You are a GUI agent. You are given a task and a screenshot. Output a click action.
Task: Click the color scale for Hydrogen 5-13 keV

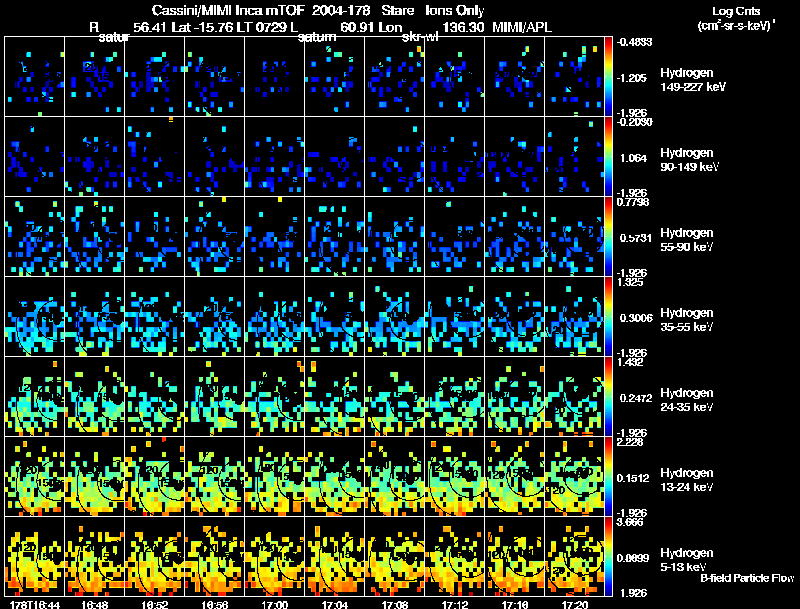tap(608, 556)
